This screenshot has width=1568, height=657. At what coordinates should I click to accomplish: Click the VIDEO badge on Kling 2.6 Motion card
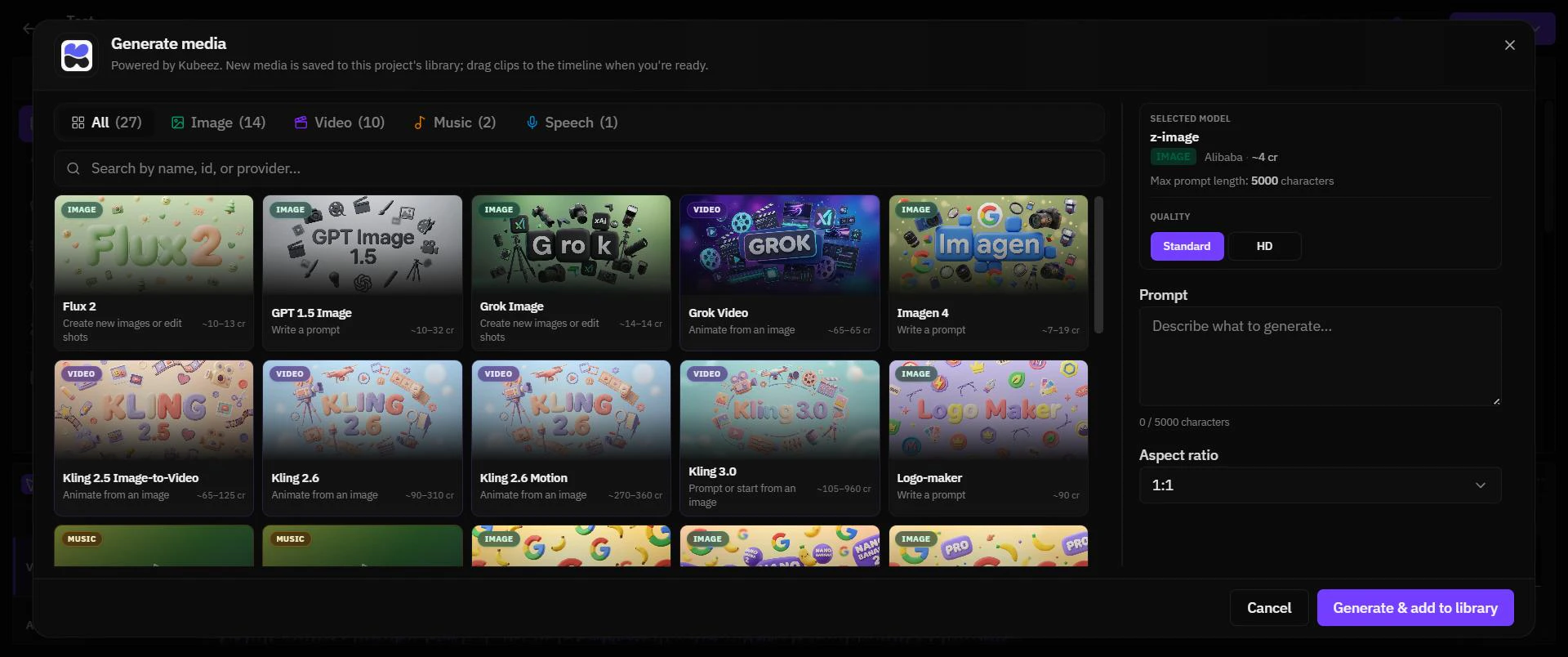pos(498,374)
